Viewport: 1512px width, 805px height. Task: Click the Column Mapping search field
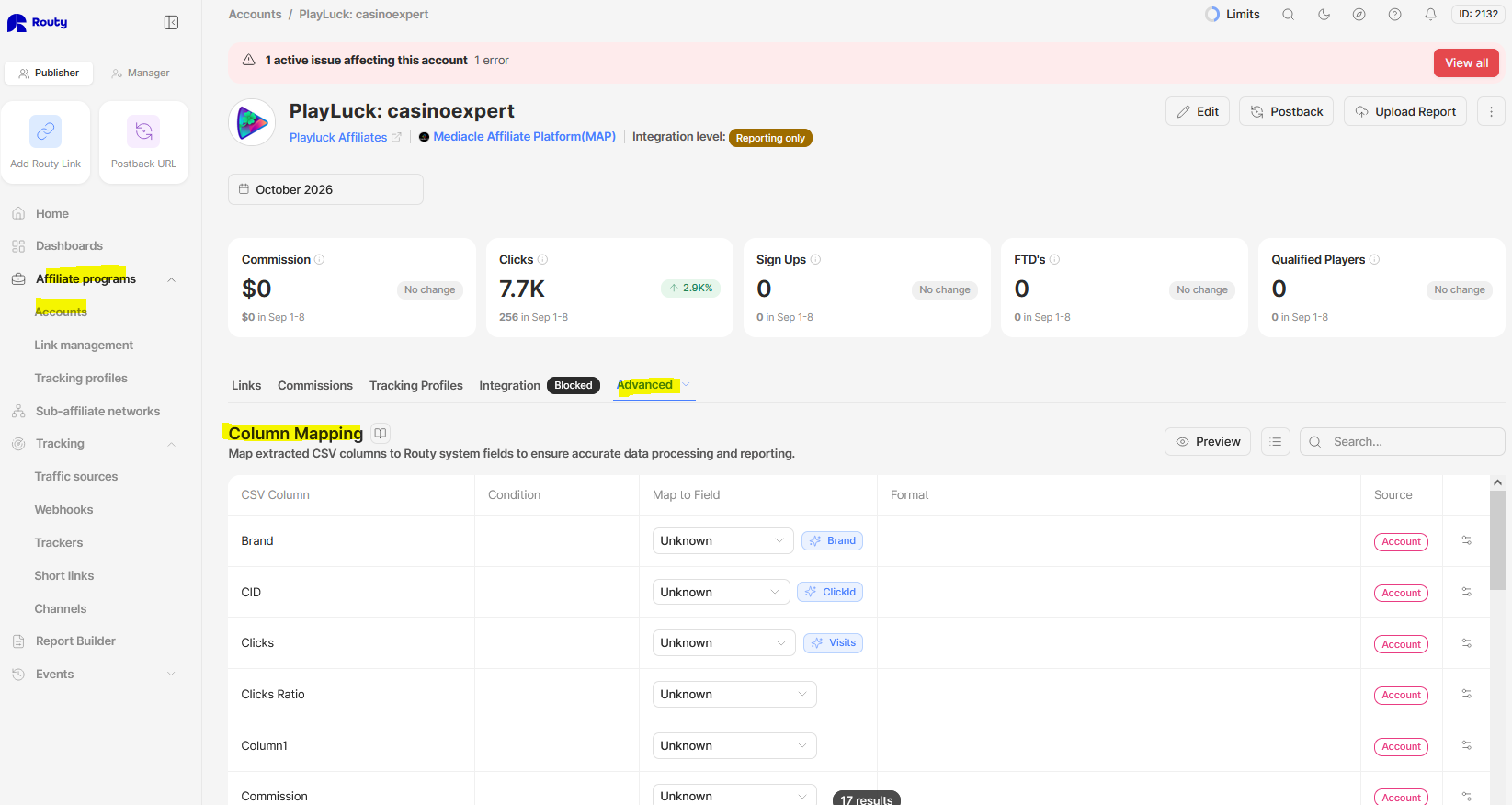1403,442
